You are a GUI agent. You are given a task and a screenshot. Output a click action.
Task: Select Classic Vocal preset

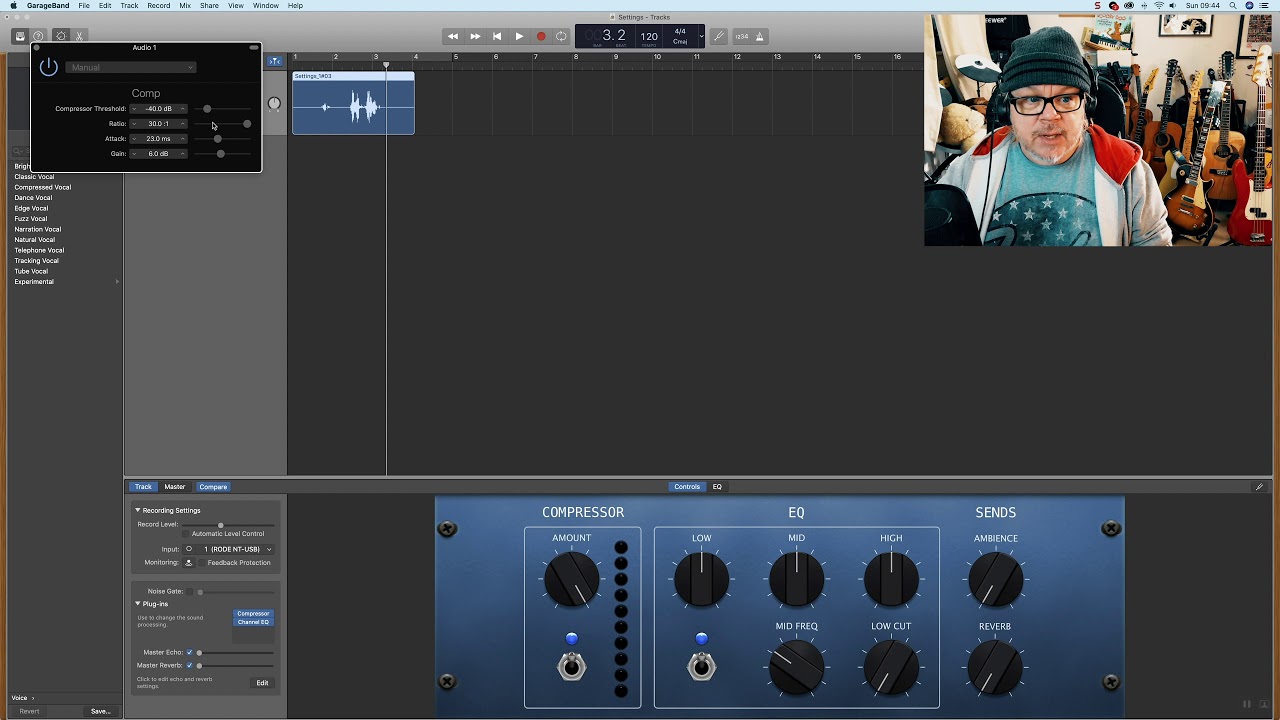(x=34, y=177)
